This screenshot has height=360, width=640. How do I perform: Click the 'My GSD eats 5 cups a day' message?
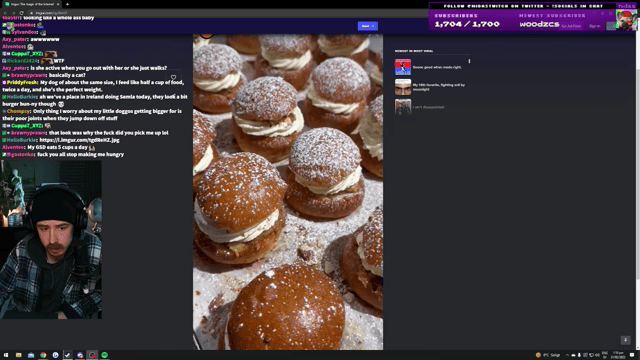(x=58, y=147)
